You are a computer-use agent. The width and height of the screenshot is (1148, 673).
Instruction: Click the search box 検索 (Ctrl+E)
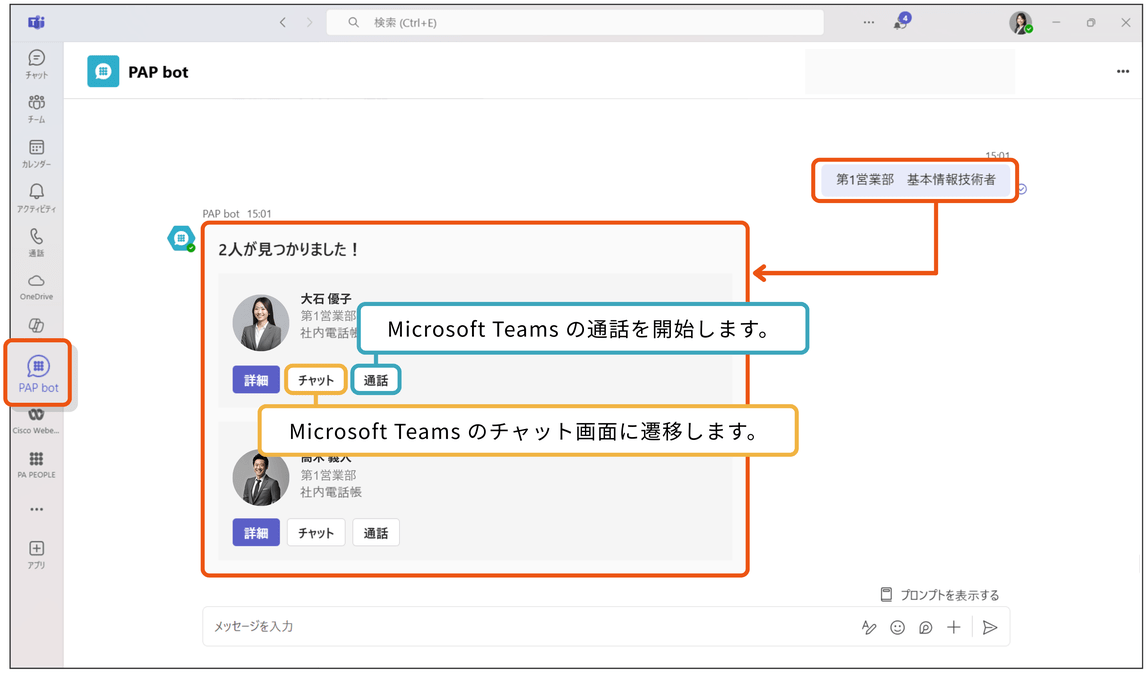(x=575, y=23)
